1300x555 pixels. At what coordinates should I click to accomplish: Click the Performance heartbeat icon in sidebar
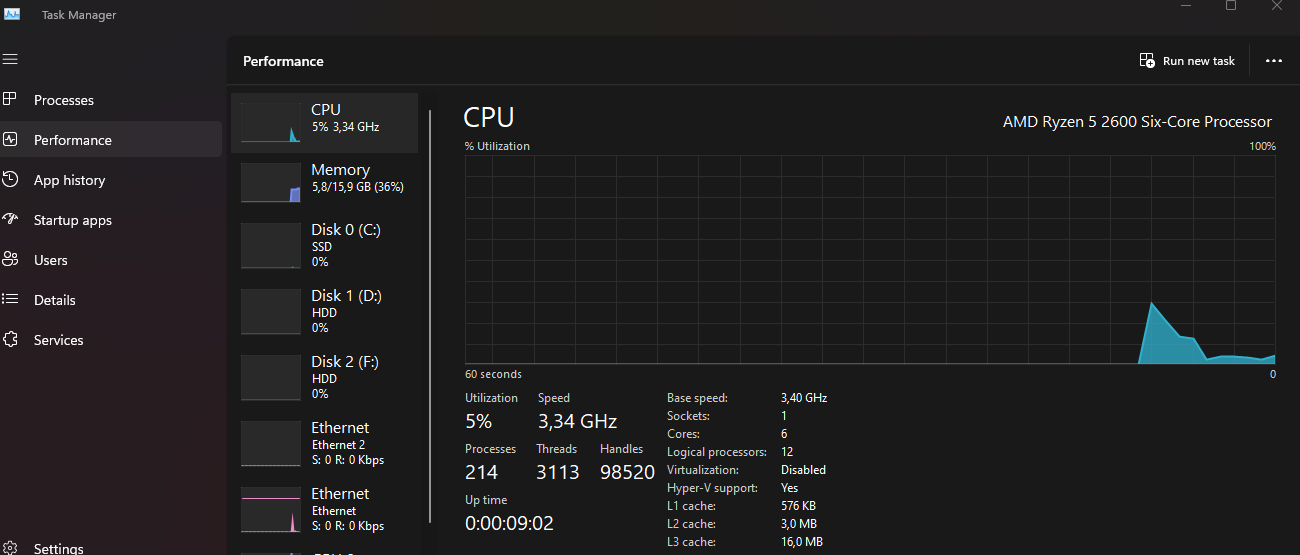click(10, 139)
